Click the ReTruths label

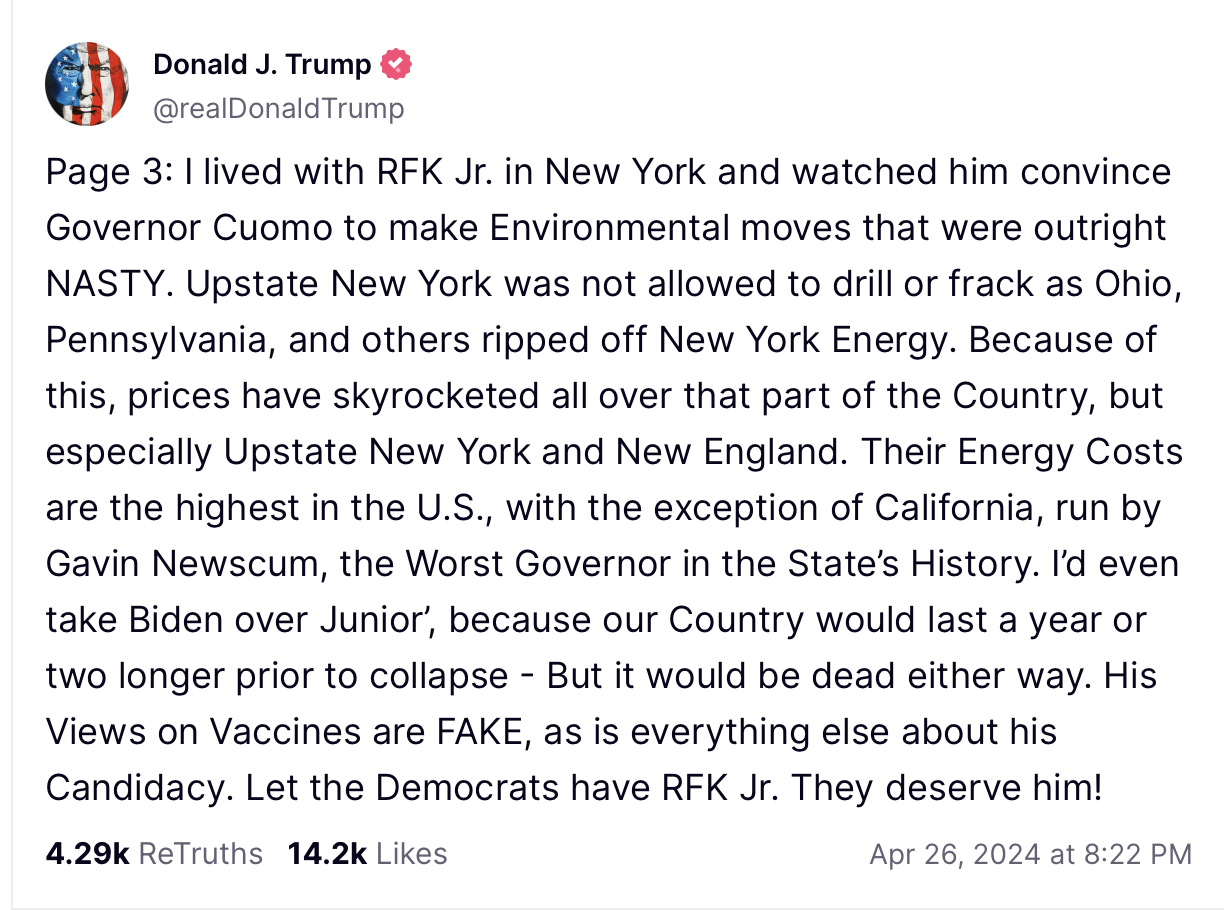pyautogui.click(x=200, y=853)
